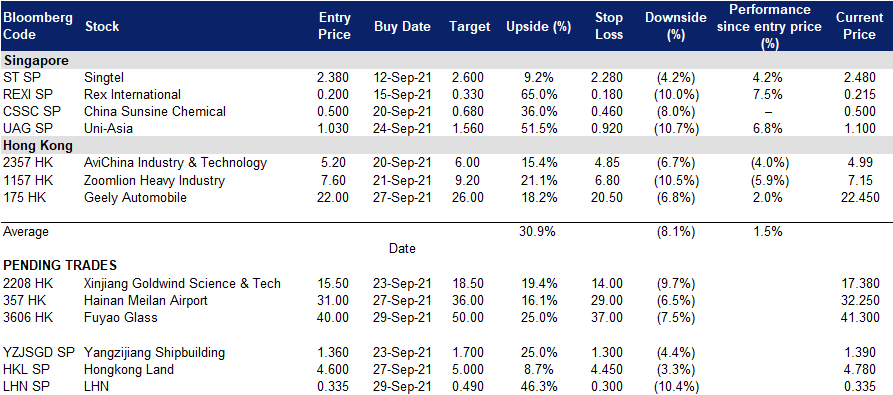Screen dimensions: 893x395
Task: Click Hainan Meilan Airport buy date
Action: coord(402,300)
